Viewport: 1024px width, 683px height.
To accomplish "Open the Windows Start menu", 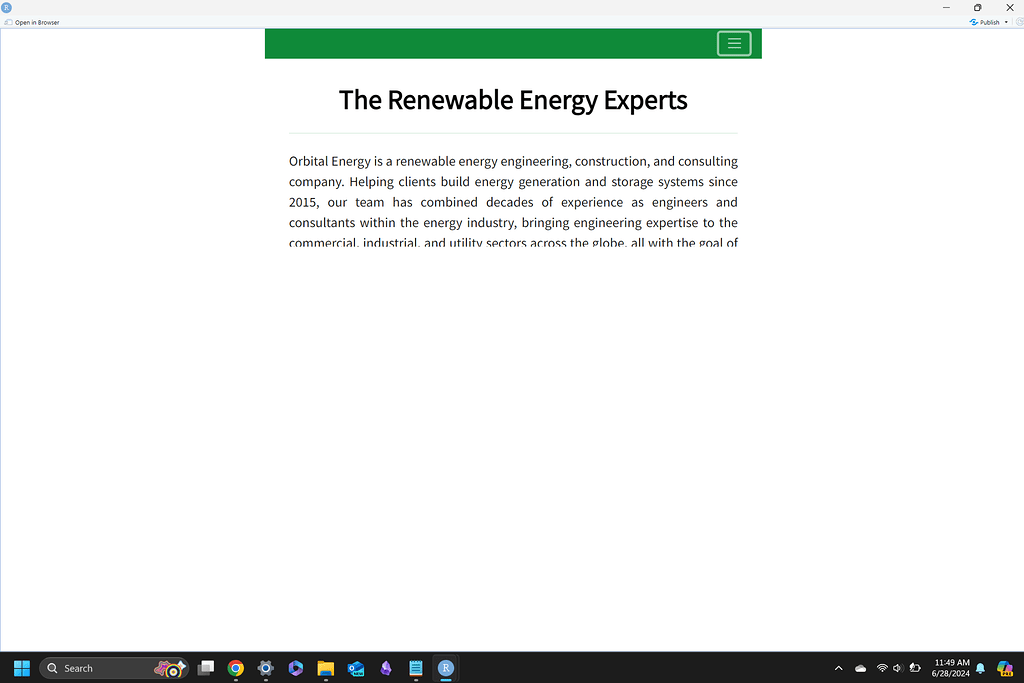I will click(21, 668).
